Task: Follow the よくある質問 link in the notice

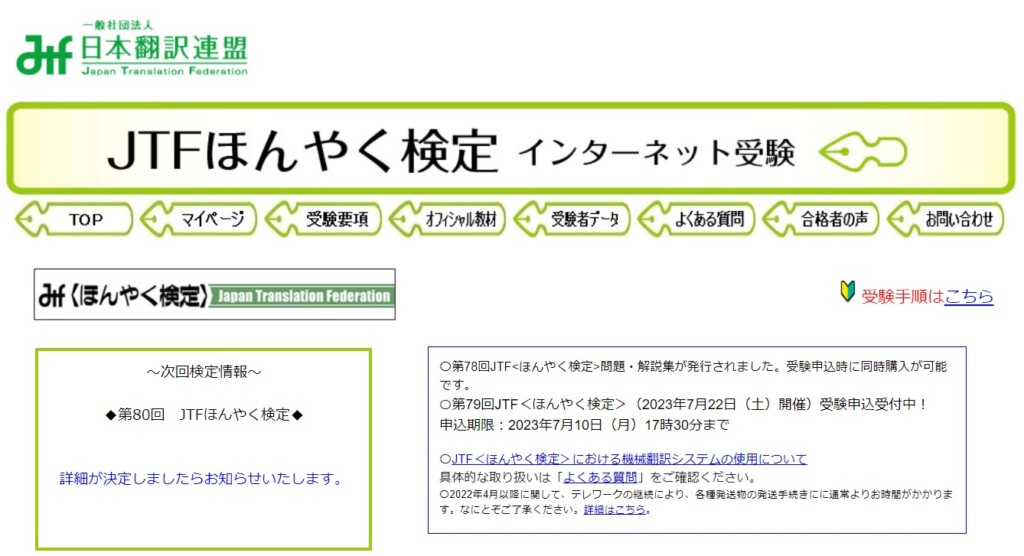Action: tap(600, 477)
